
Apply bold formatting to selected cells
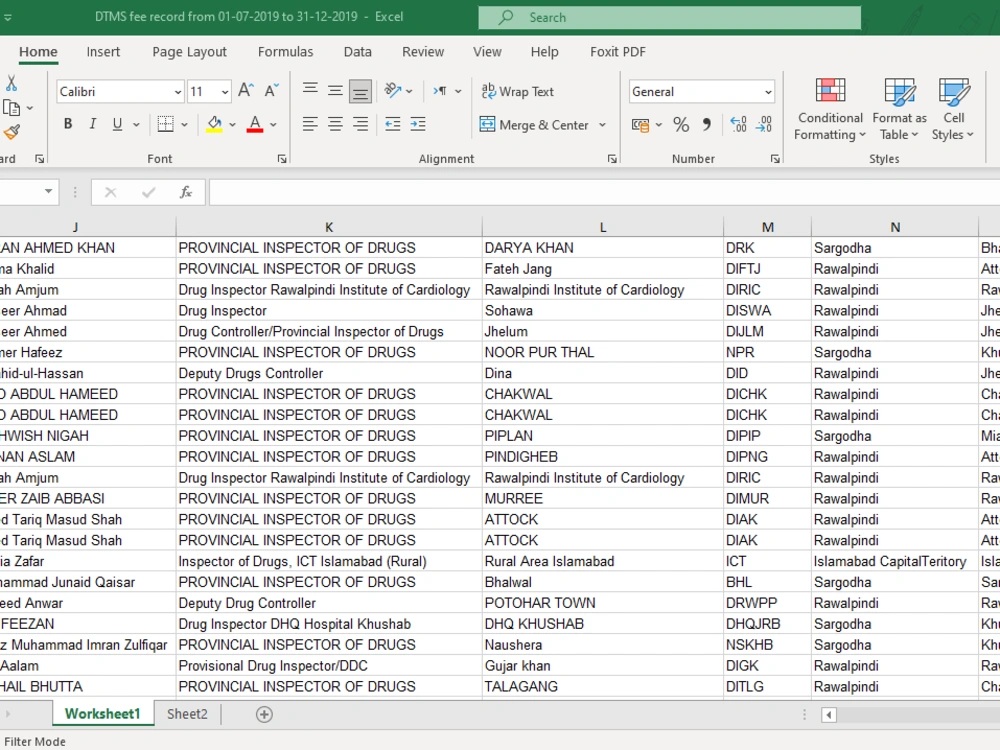point(67,124)
